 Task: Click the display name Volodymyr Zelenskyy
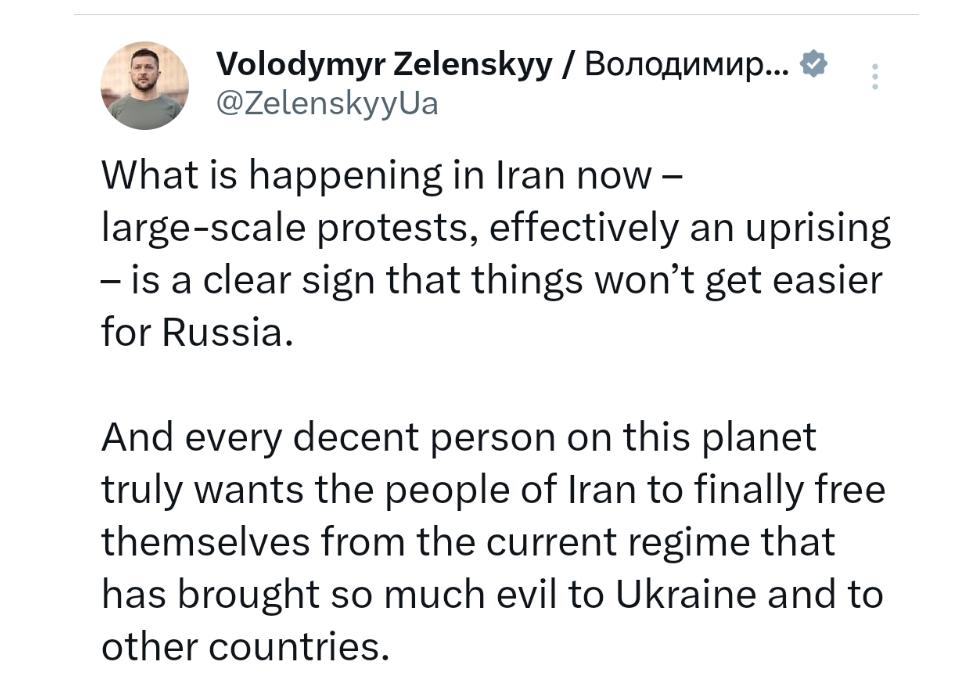click(384, 66)
